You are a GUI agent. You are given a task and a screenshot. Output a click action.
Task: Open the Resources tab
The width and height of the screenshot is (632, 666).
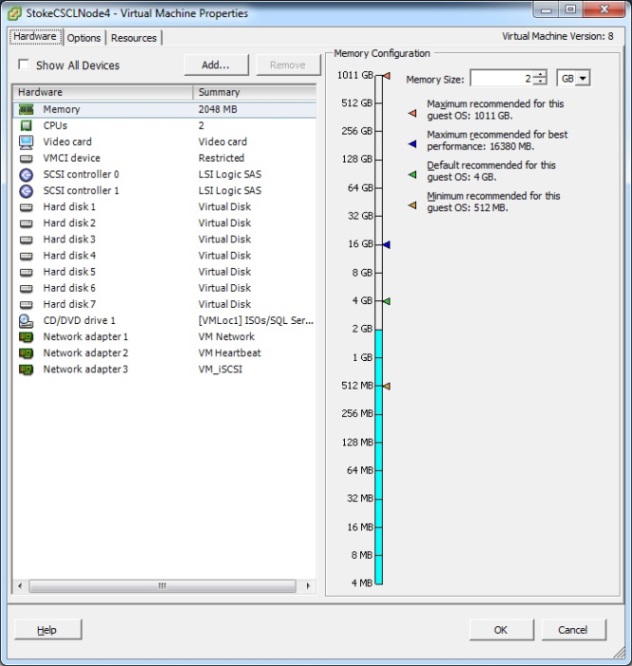point(134,38)
